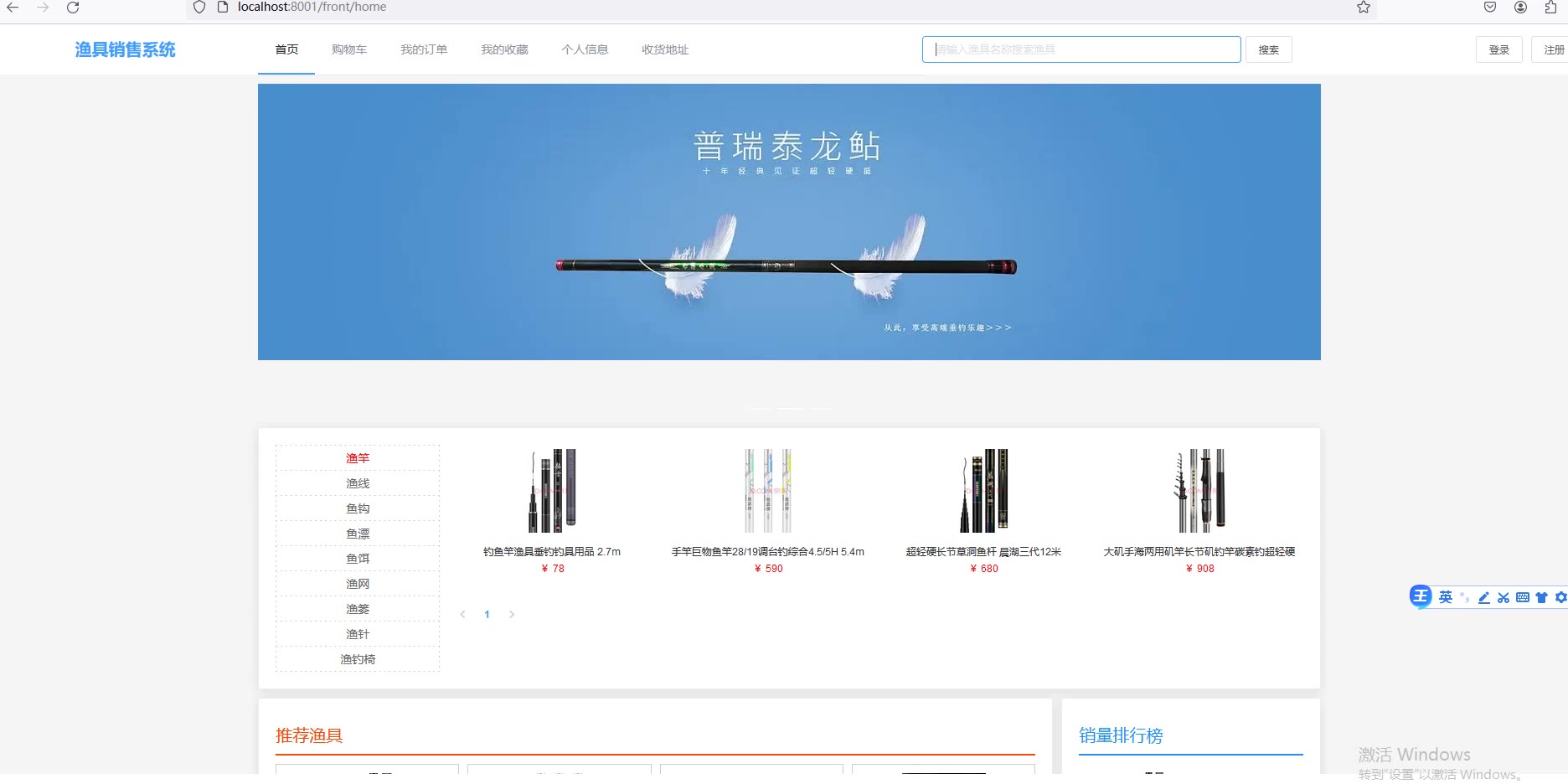Open the 我的订单 navigation tab
This screenshot has width=1568, height=784.
coord(424,50)
